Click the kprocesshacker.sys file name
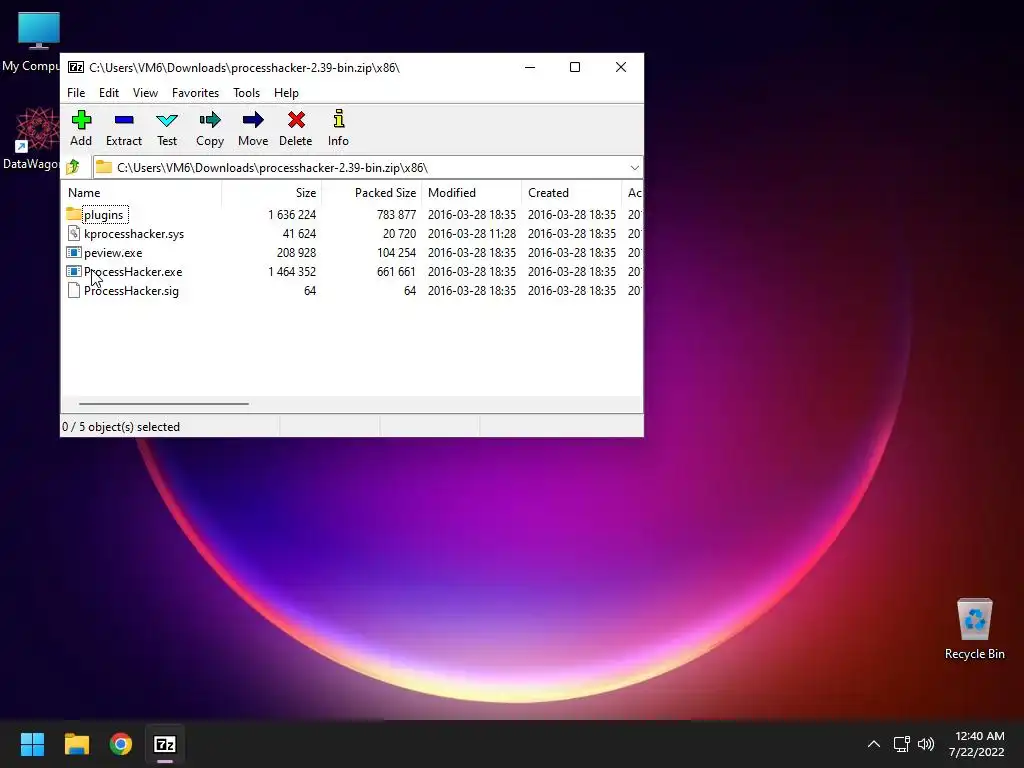The height and width of the screenshot is (768, 1024). (x=134, y=234)
